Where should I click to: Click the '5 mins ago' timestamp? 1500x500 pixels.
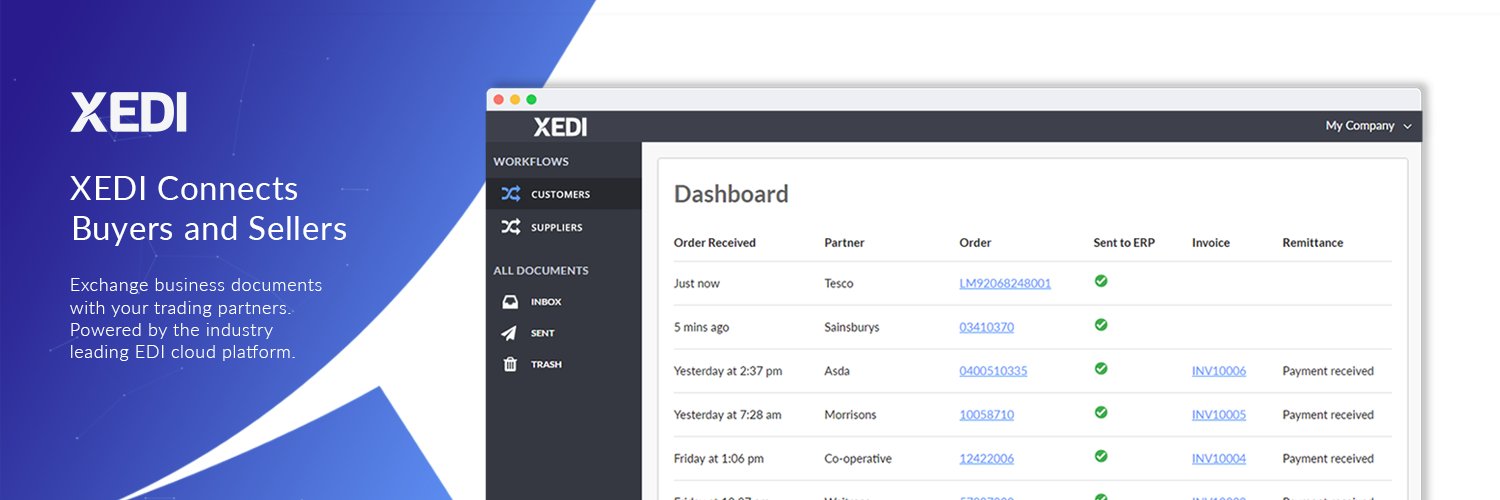point(701,327)
